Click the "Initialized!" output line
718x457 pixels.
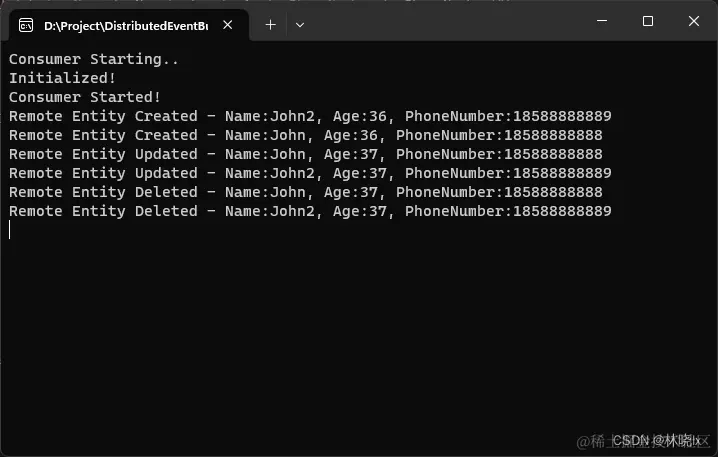(62, 78)
